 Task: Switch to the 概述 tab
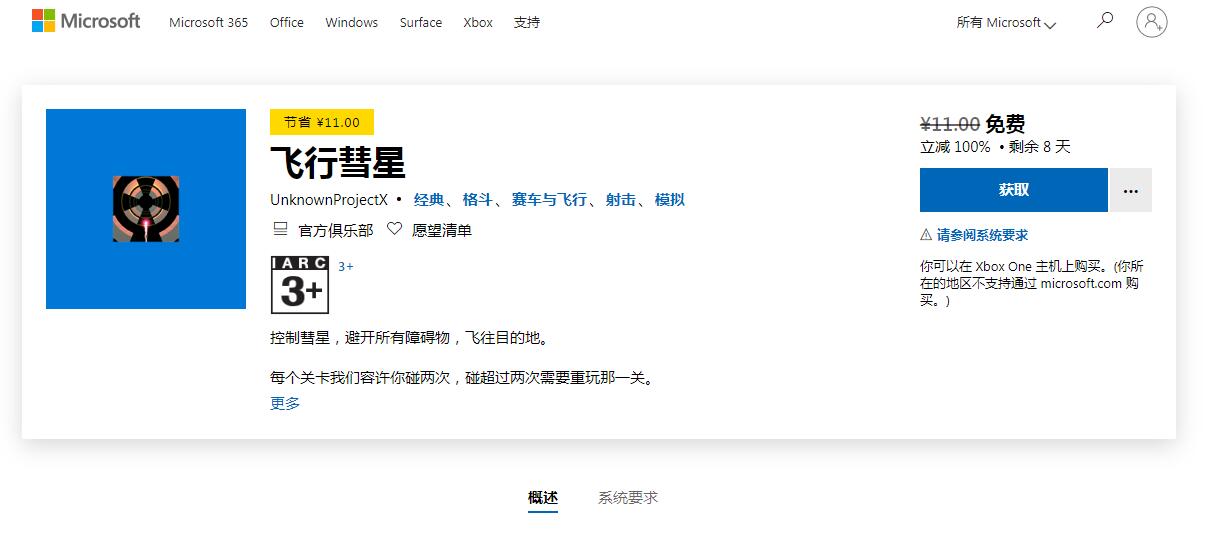point(543,497)
